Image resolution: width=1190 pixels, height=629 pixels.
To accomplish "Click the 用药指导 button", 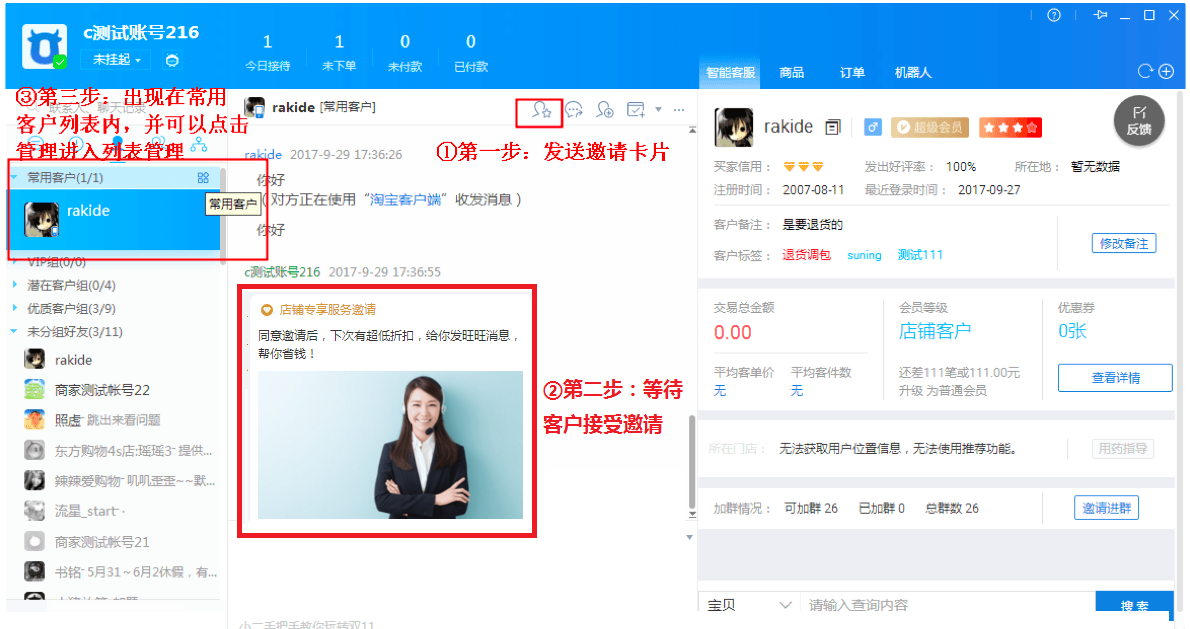I will pos(1122,449).
